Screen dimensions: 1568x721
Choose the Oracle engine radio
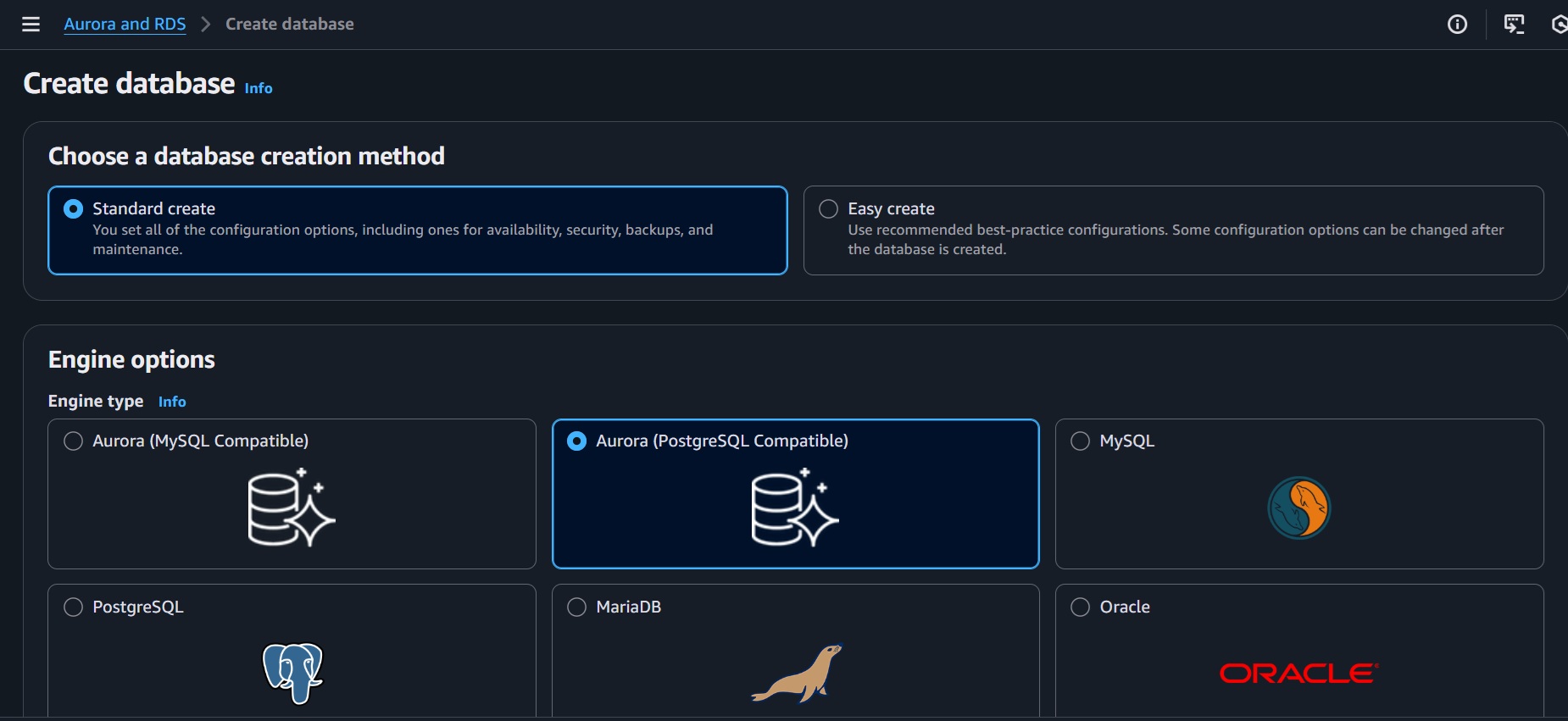coord(1081,607)
